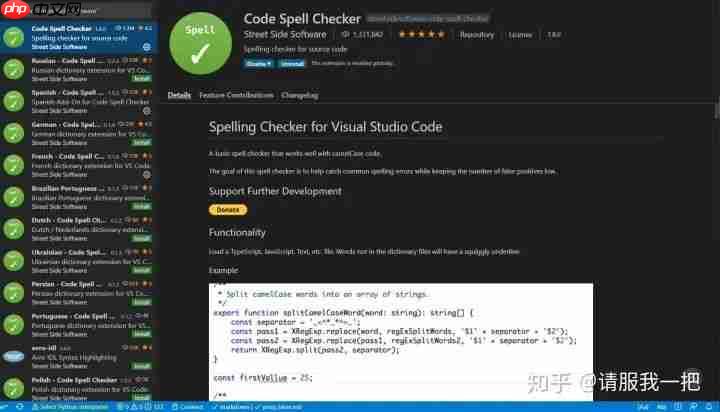Install avro-idl extension

[x=141, y=366]
